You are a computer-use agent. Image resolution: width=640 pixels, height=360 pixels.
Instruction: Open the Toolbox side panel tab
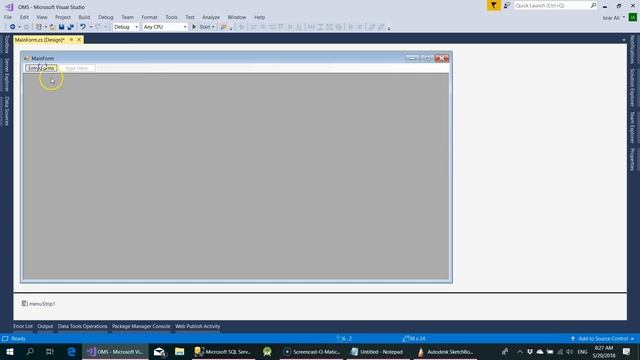(7, 44)
